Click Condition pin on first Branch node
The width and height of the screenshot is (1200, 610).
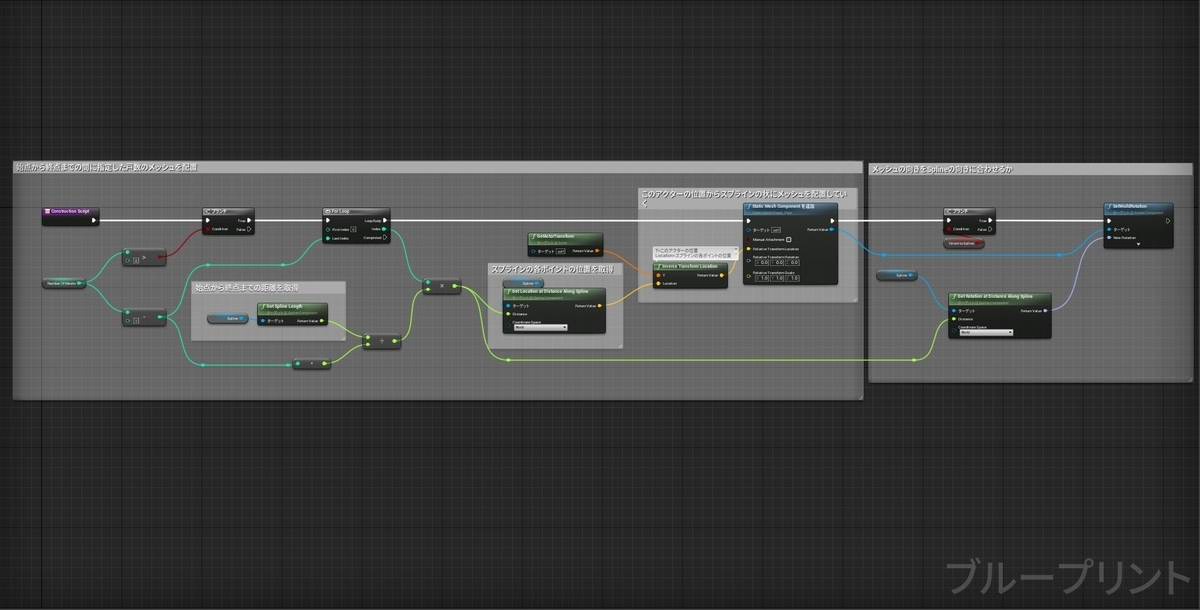[208, 229]
